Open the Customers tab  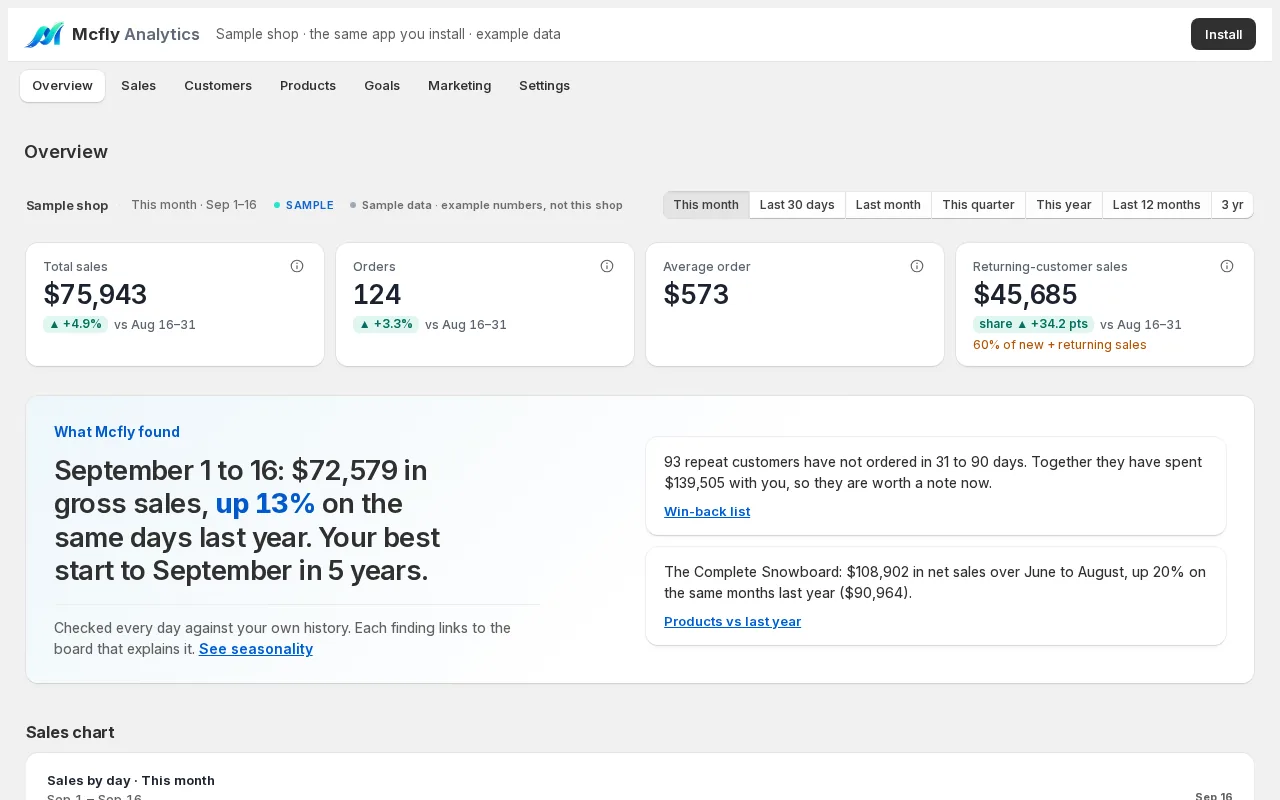[x=218, y=86]
